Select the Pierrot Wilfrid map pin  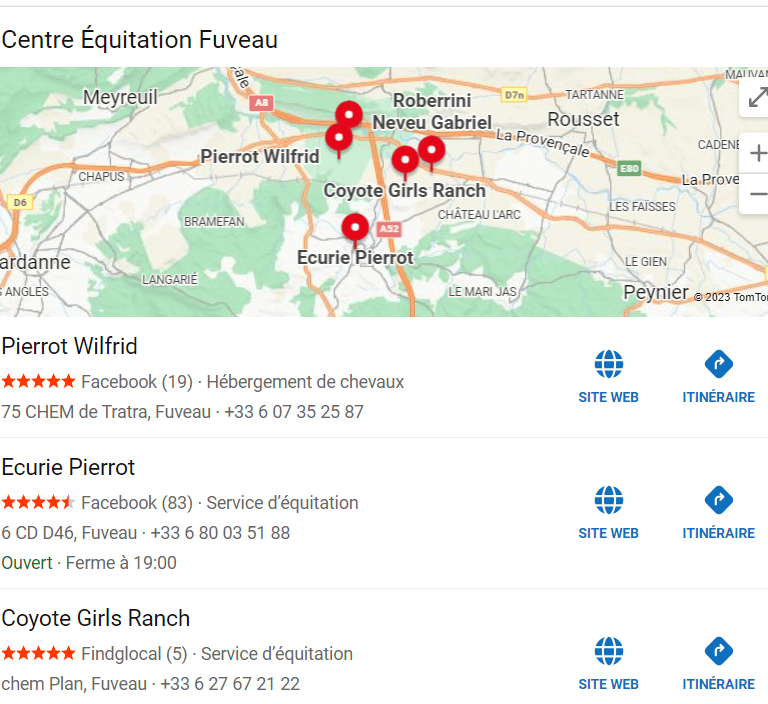[x=339, y=138]
